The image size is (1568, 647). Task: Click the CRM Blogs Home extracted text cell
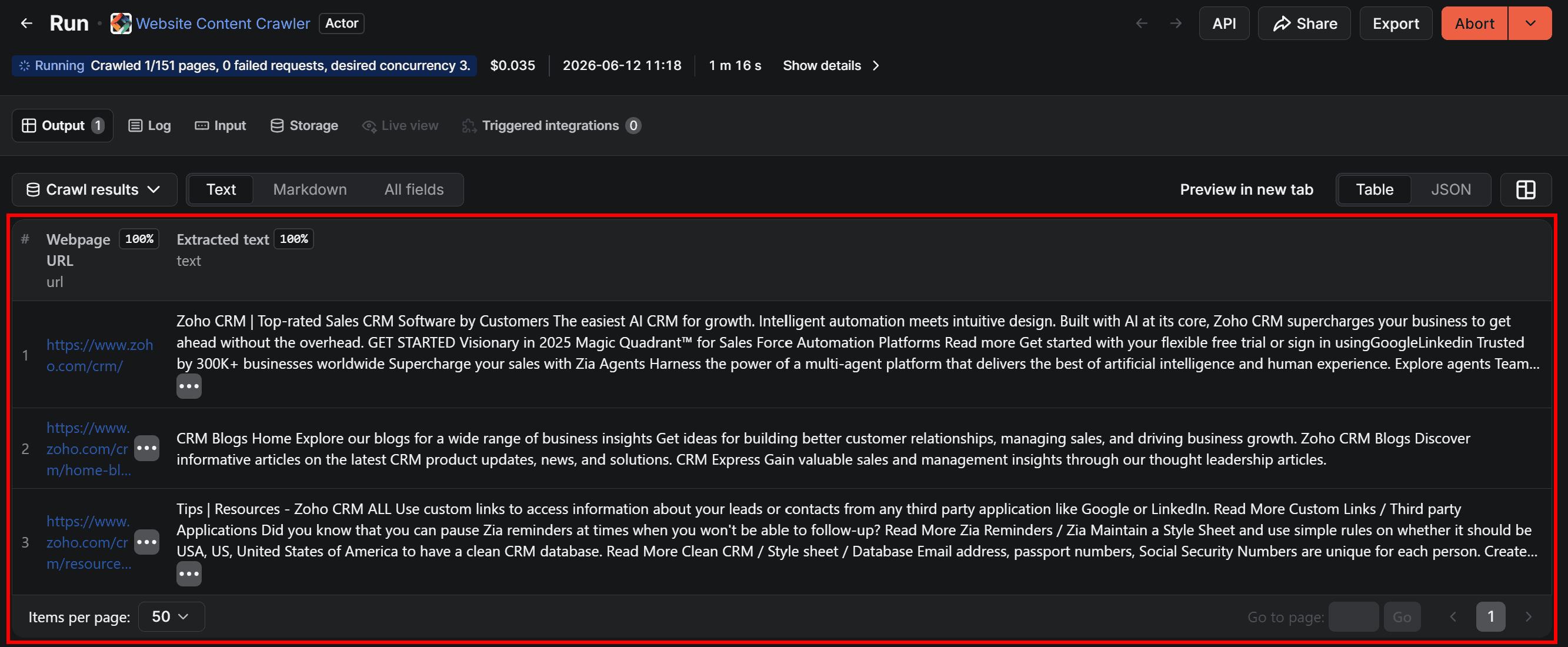tap(823, 449)
